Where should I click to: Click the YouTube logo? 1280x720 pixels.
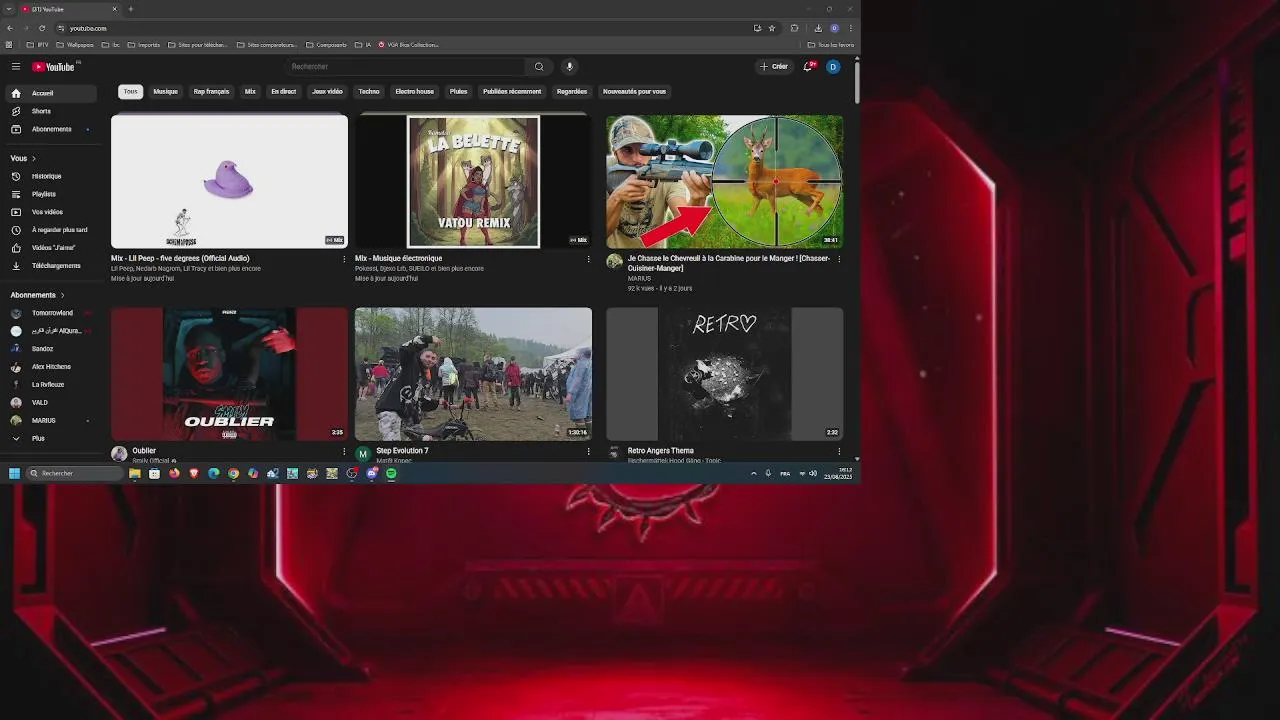click(53, 67)
